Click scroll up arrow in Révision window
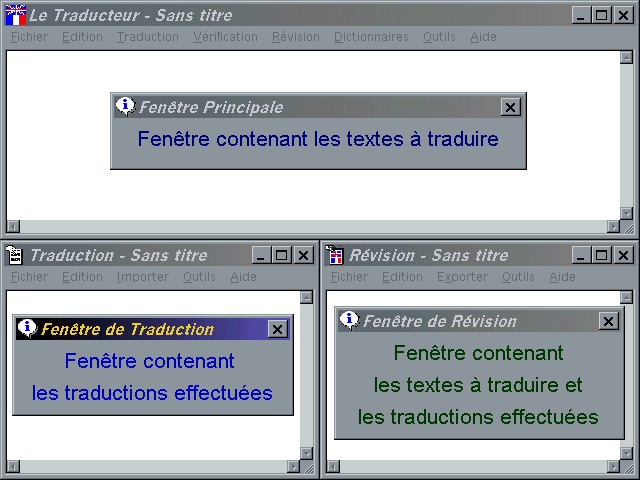The width and height of the screenshot is (640, 480). pos(627,298)
